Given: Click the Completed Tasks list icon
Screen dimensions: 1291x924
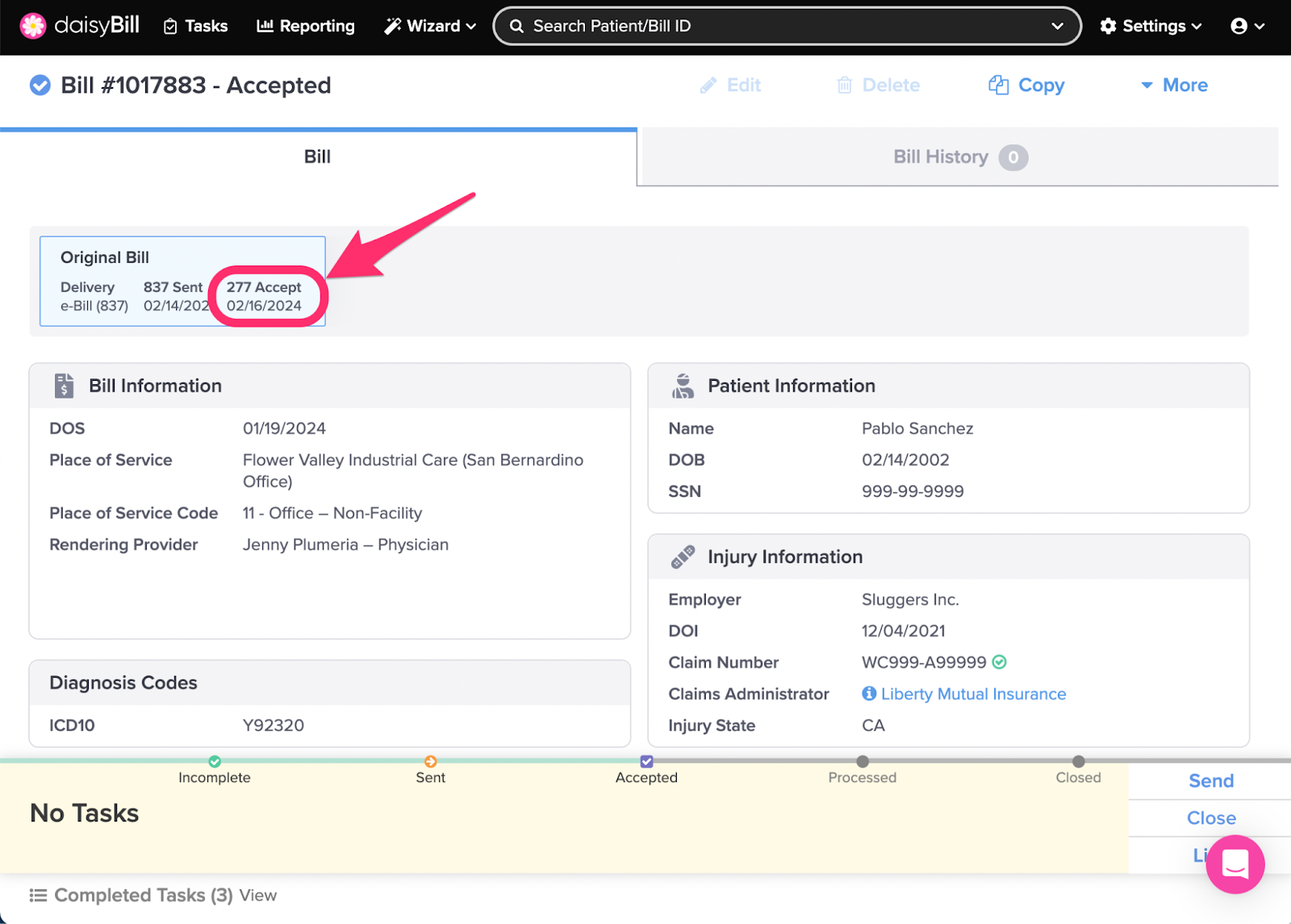Looking at the screenshot, I should pos(38,895).
